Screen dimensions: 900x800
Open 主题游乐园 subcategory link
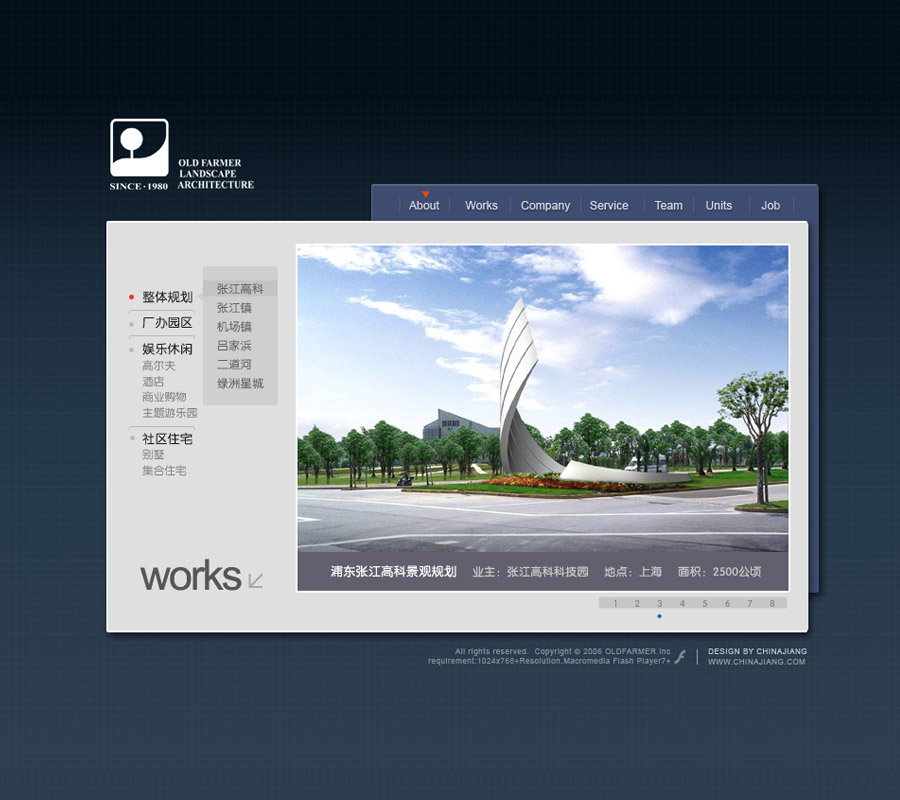(169, 413)
